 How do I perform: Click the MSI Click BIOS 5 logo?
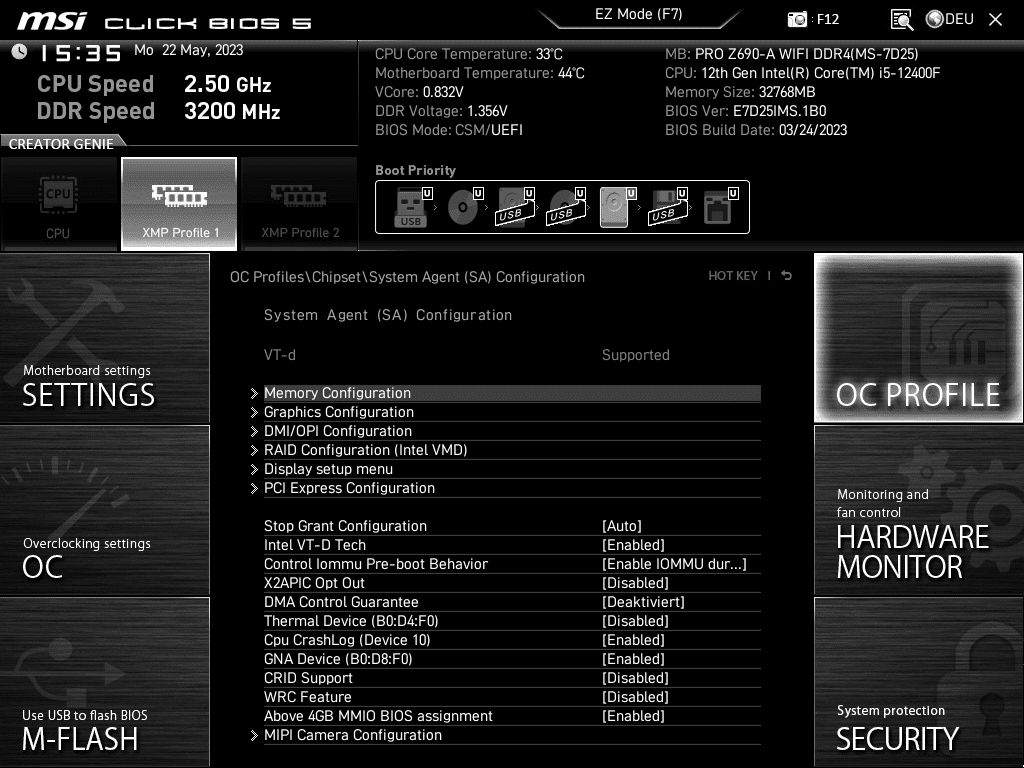pyautogui.click(x=165, y=22)
